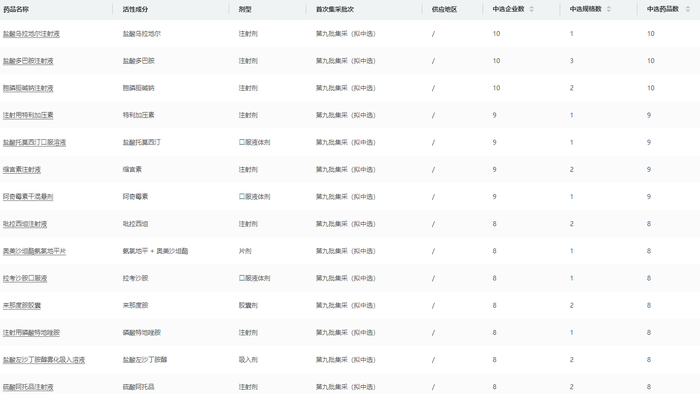The height and width of the screenshot is (394, 700).
Task: Open 拉考沙胺口服液 drug link
Action: pos(25,278)
